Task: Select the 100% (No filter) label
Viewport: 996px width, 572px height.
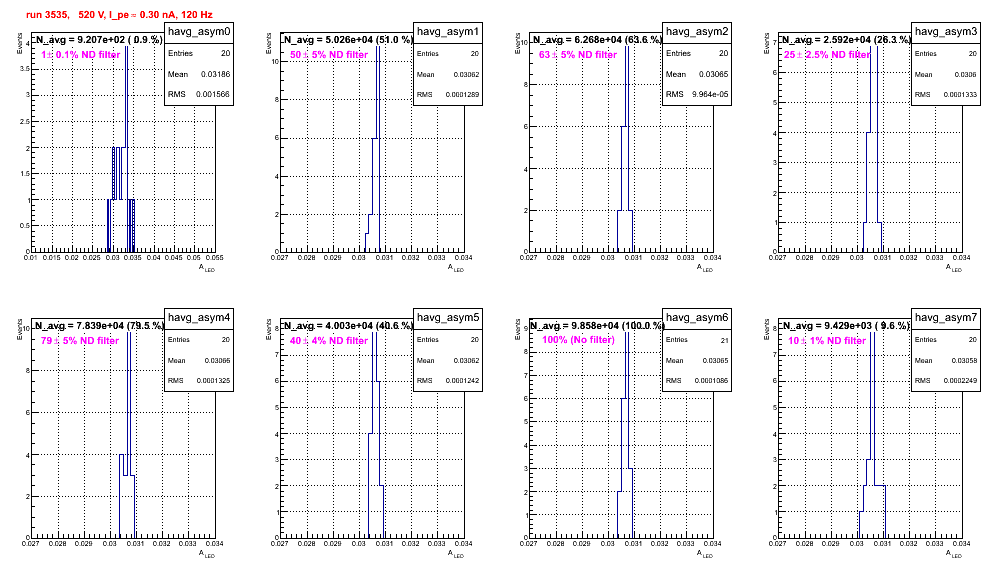Action: 578,340
